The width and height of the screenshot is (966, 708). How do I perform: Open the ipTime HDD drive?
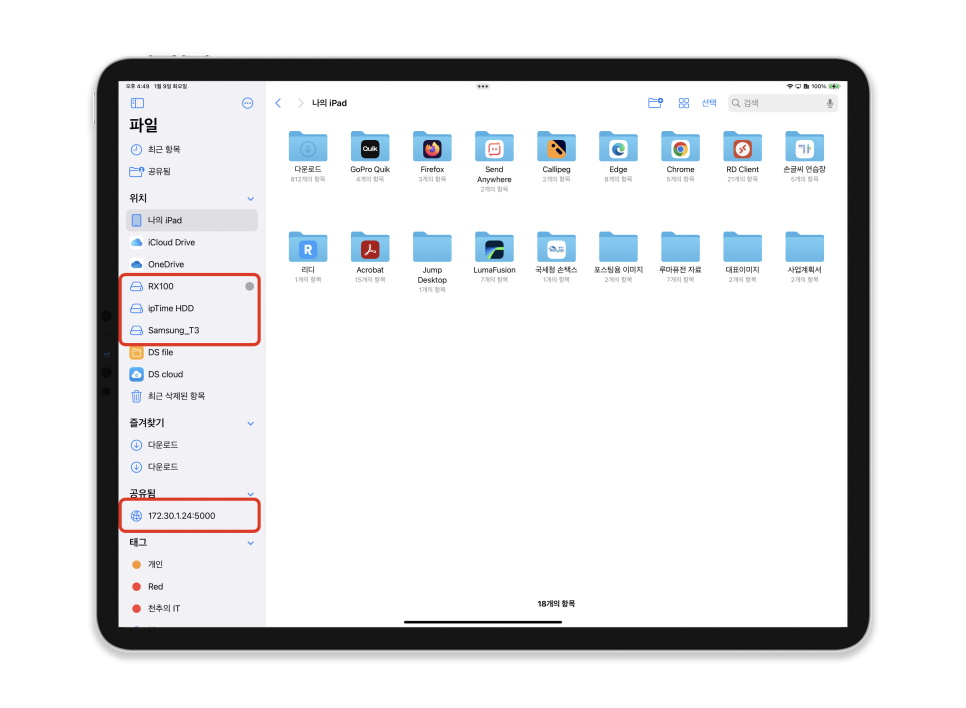tap(192, 308)
